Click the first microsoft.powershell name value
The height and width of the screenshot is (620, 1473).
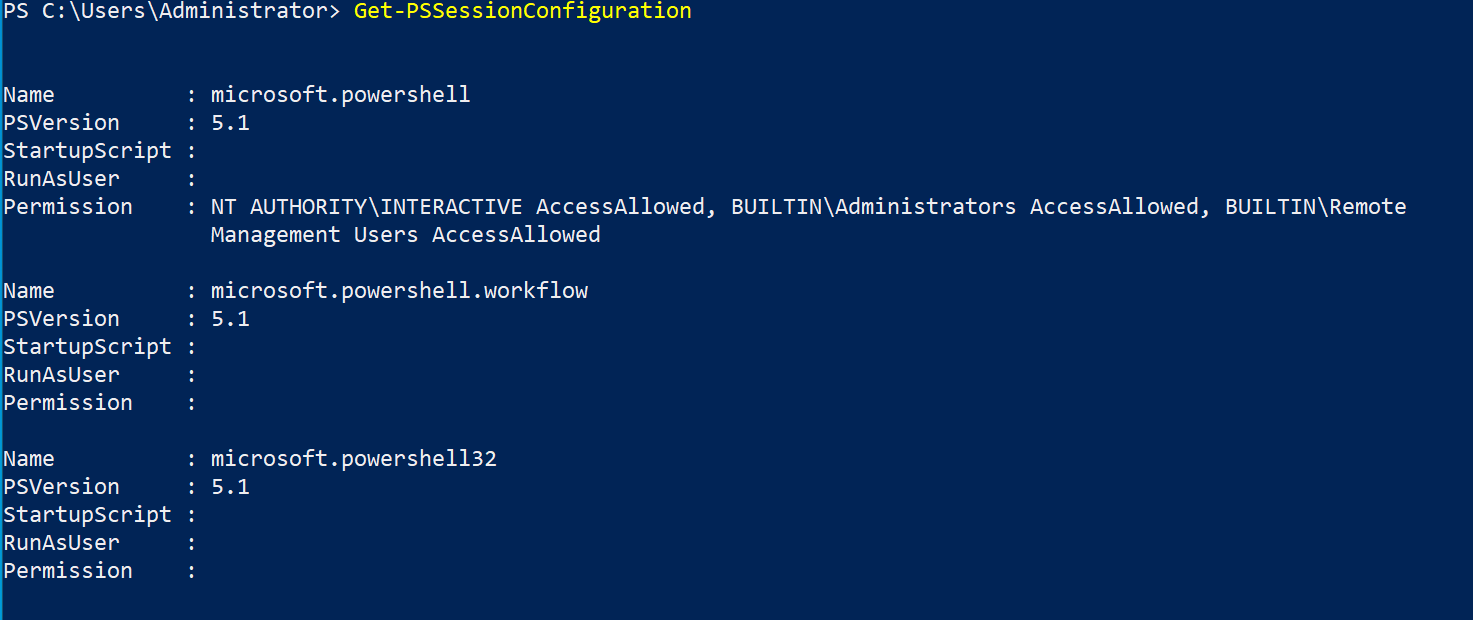340,95
